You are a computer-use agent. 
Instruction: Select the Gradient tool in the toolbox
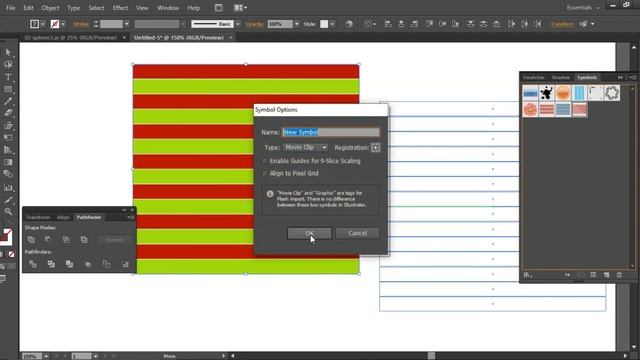click(8, 162)
